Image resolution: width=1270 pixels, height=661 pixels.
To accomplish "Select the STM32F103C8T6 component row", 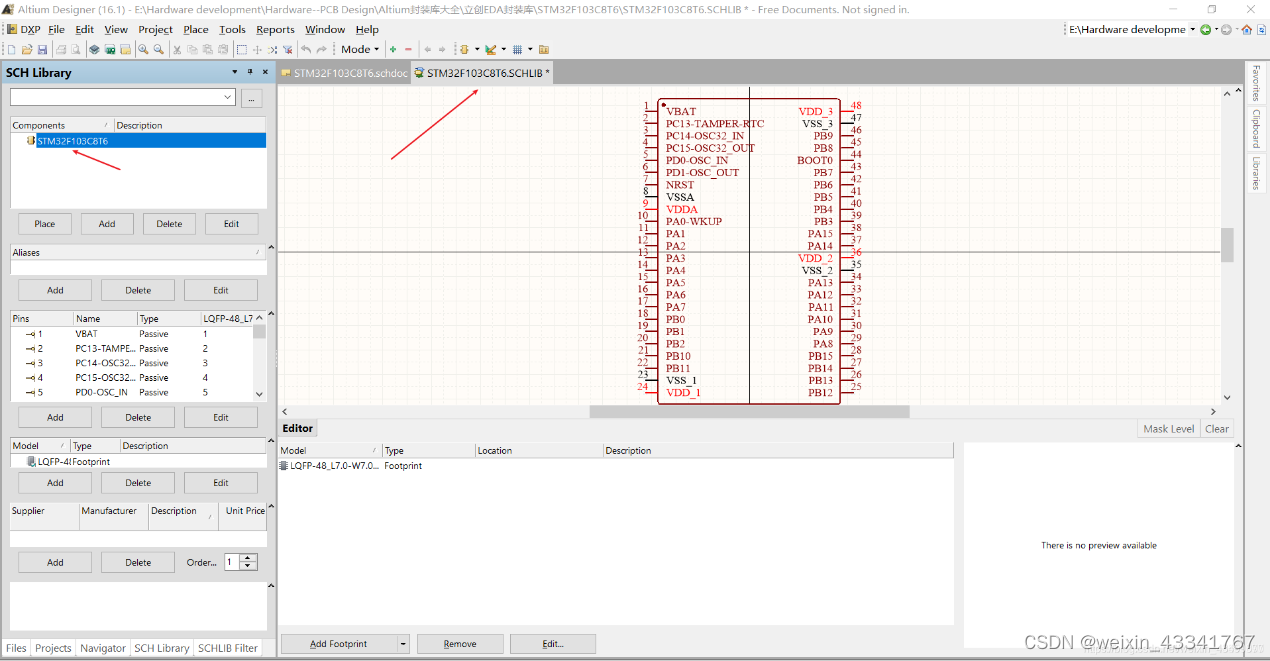I will pyautogui.click(x=139, y=141).
